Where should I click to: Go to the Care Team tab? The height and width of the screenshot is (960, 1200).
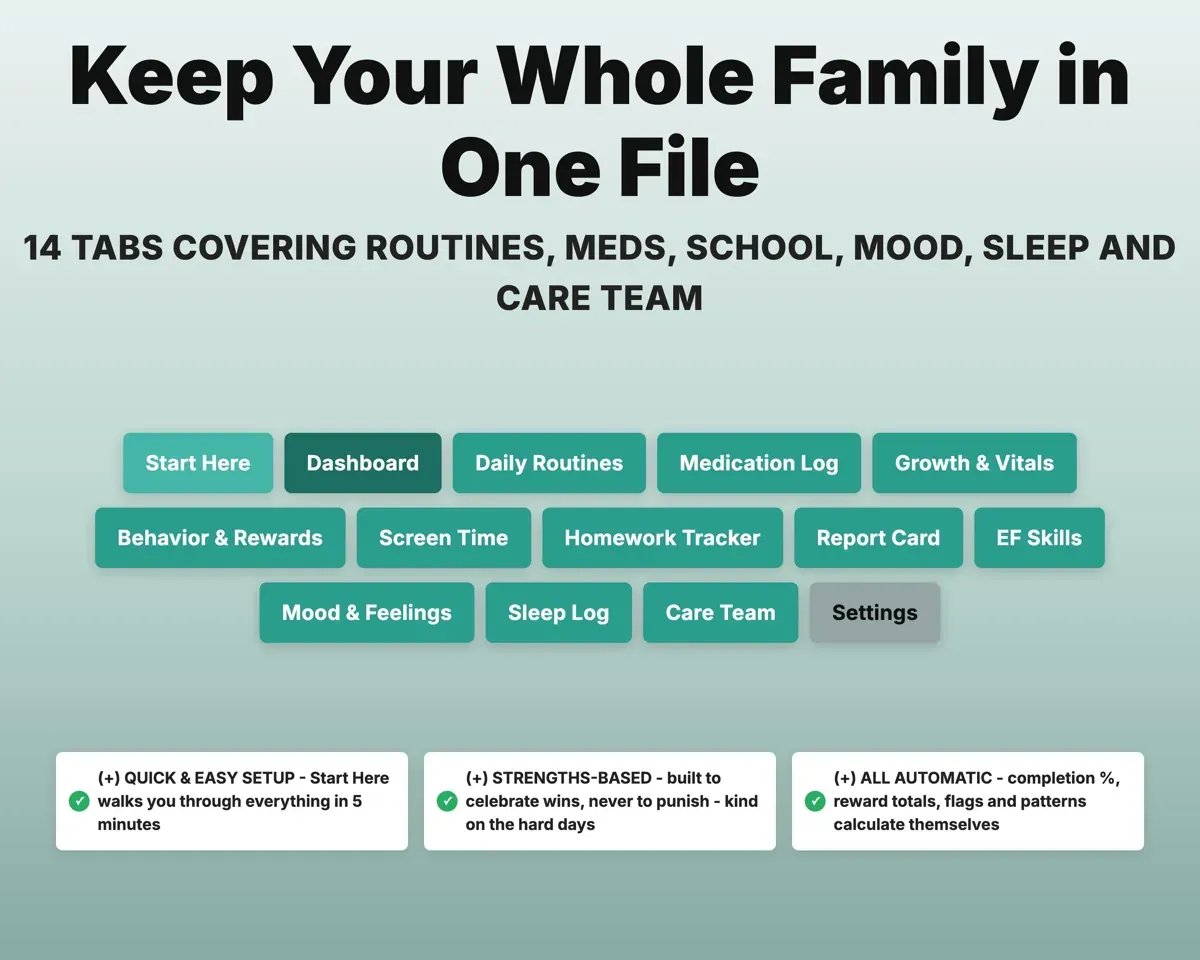tap(721, 613)
